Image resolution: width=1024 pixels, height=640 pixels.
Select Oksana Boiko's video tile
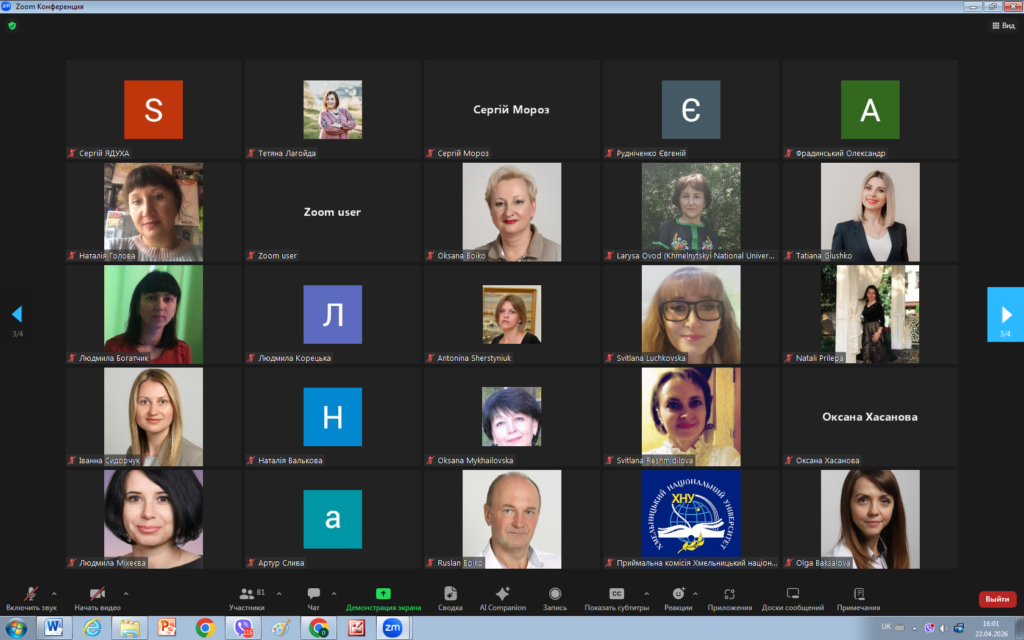[x=511, y=213]
